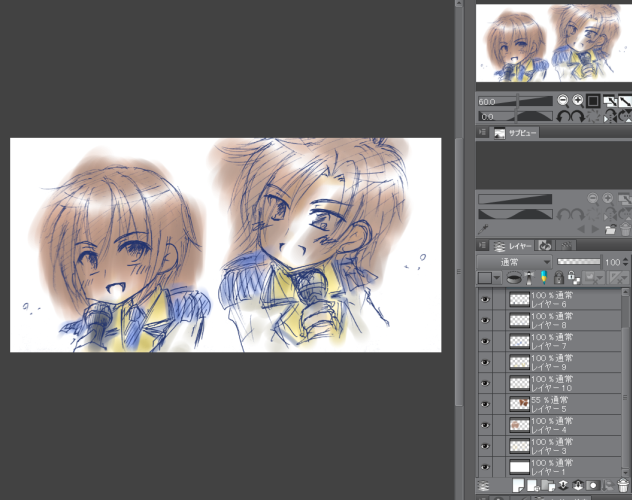The height and width of the screenshot is (500, 632).
Task: Open the Layer panel menu
Action: coord(482,245)
